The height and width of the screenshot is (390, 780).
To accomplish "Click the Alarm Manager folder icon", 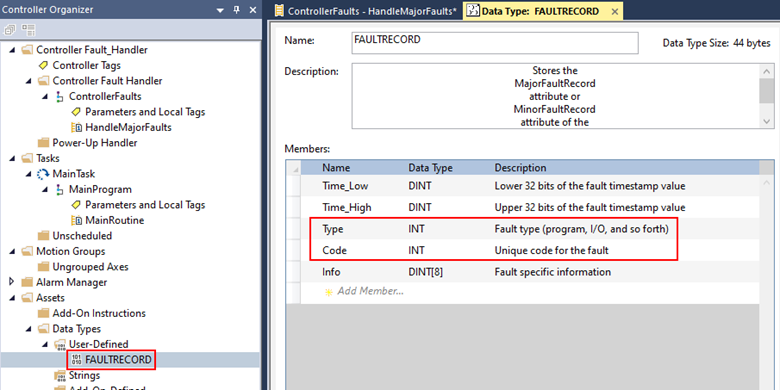I will tap(27, 283).
